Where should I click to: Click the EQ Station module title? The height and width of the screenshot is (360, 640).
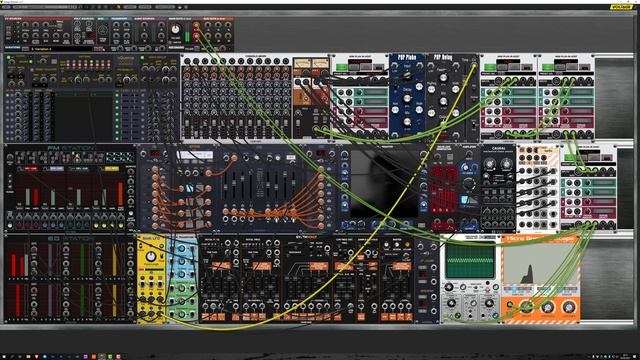coord(70,238)
